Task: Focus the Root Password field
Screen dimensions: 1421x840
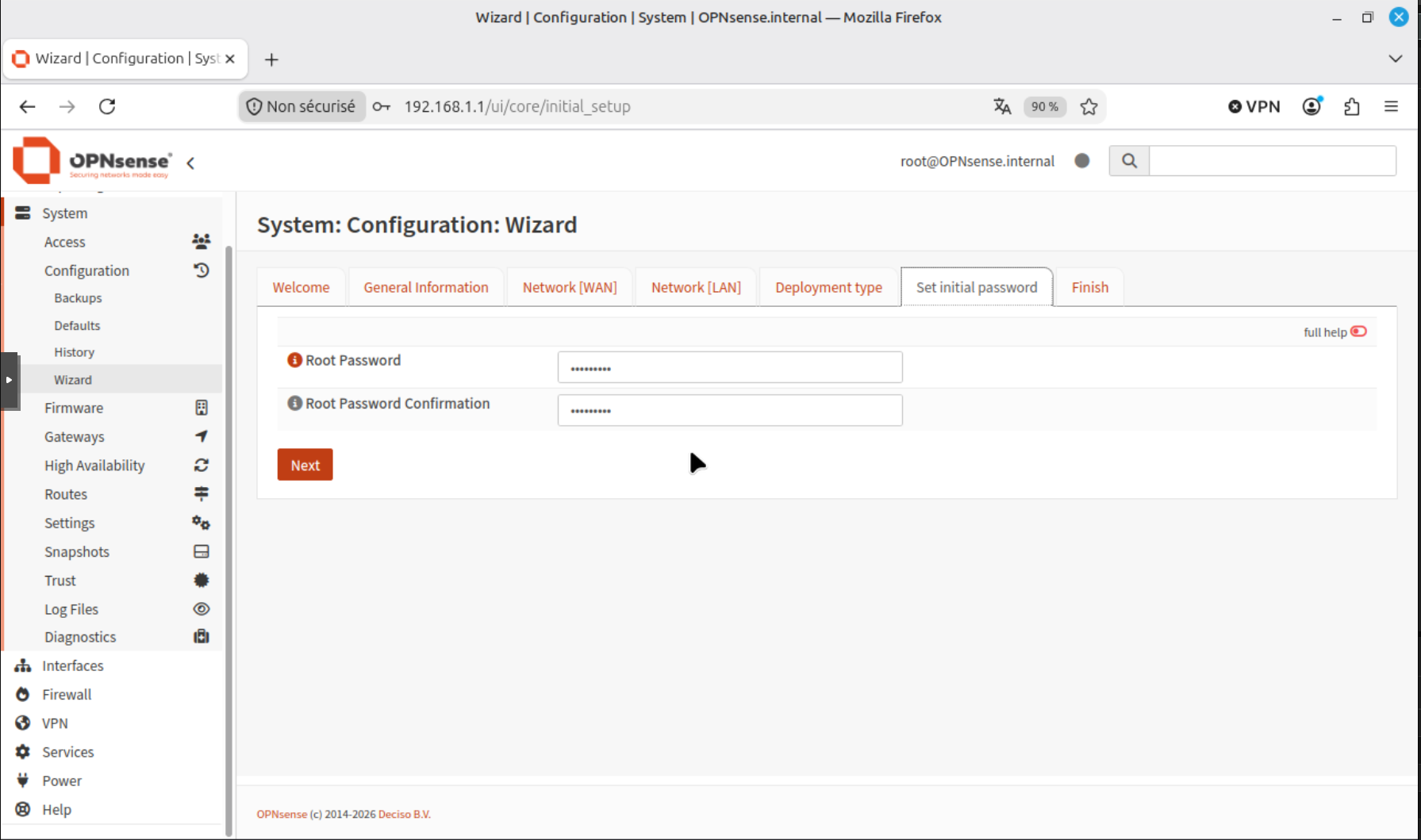Action: 730,367
